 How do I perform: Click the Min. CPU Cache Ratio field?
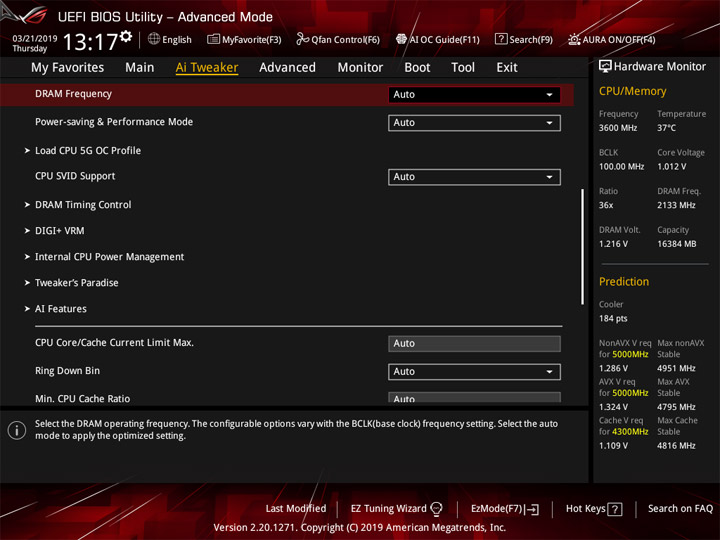click(x=474, y=398)
